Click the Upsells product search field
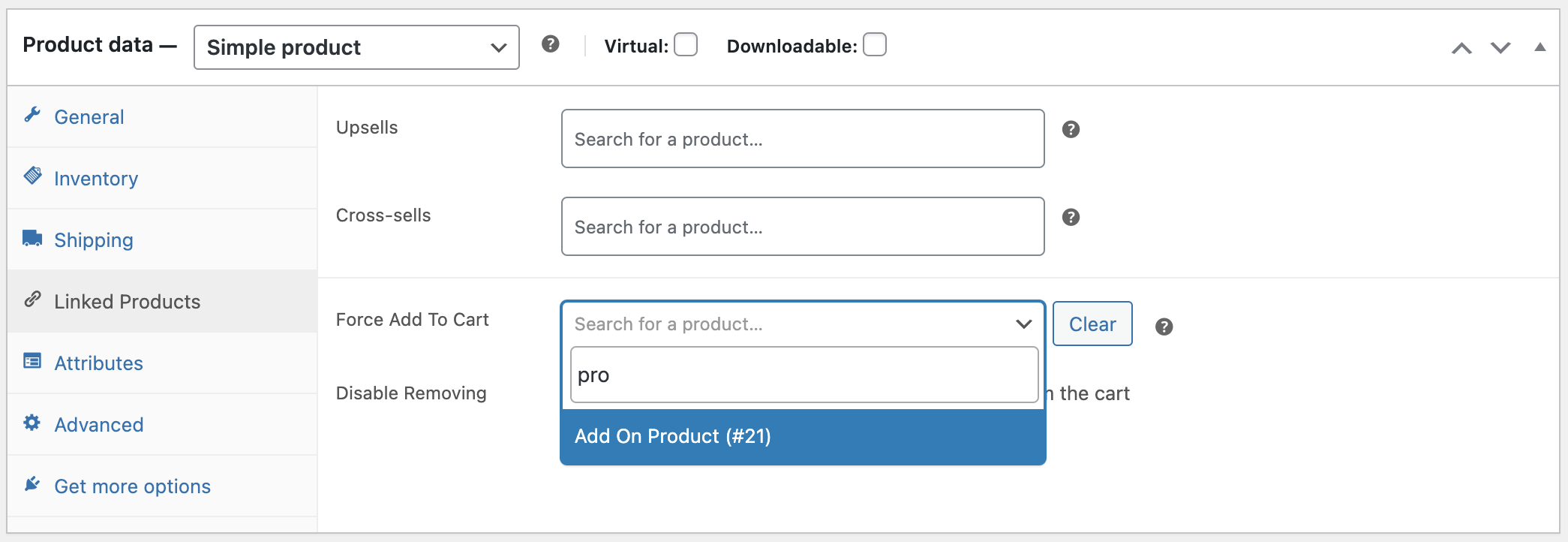 [803, 139]
